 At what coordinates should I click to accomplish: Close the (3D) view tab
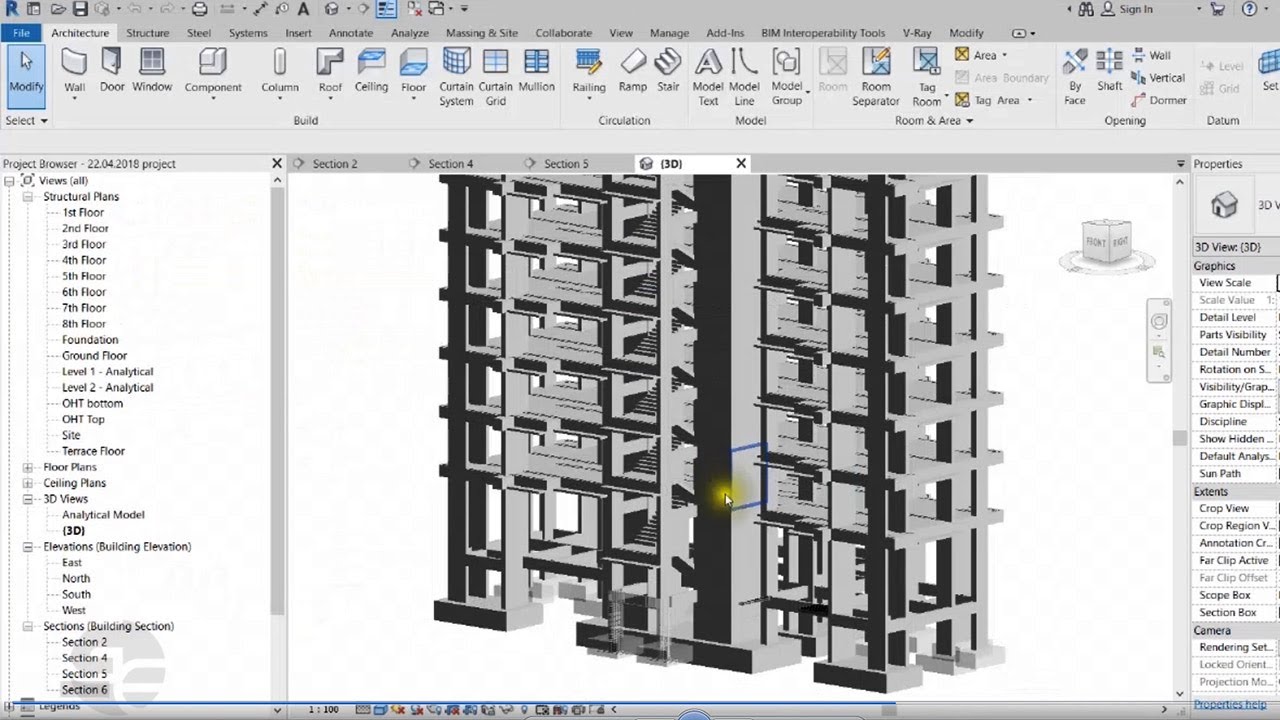click(x=741, y=163)
